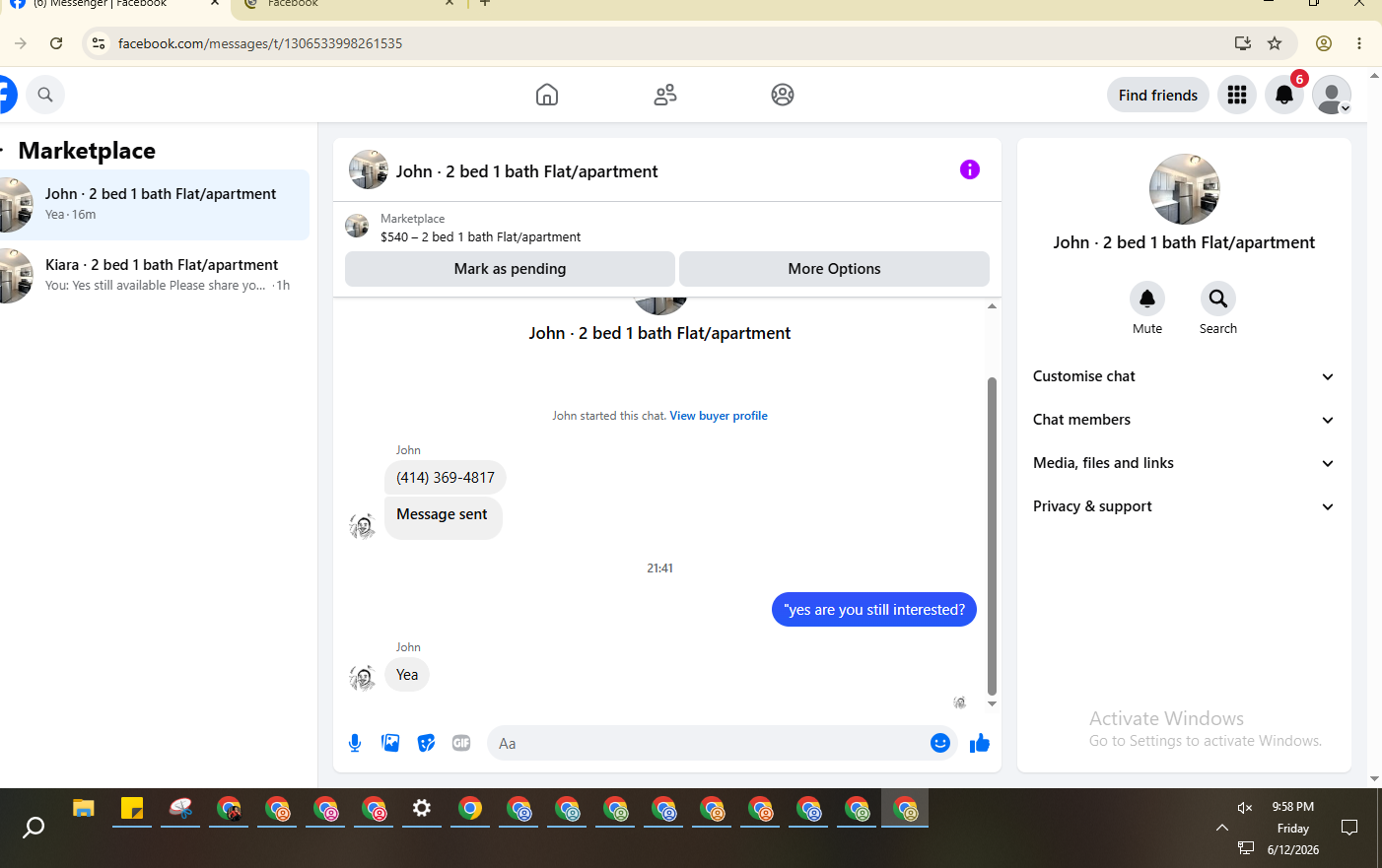Send a thumbs-up like
This screenshot has width=1382, height=868.
pyautogui.click(x=979, y=743)
